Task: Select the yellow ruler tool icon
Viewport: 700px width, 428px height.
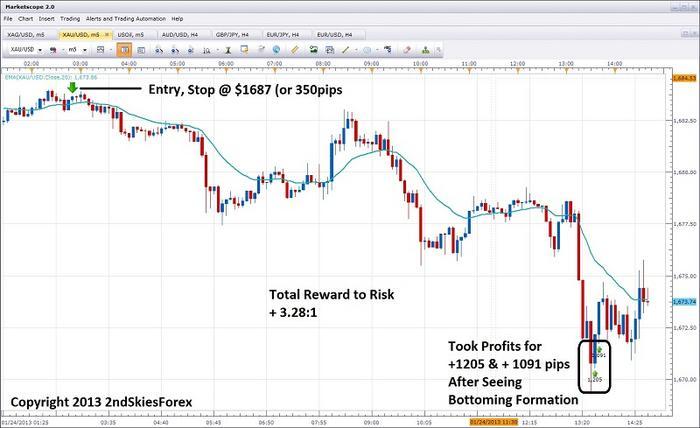Action: click(295, 50)
